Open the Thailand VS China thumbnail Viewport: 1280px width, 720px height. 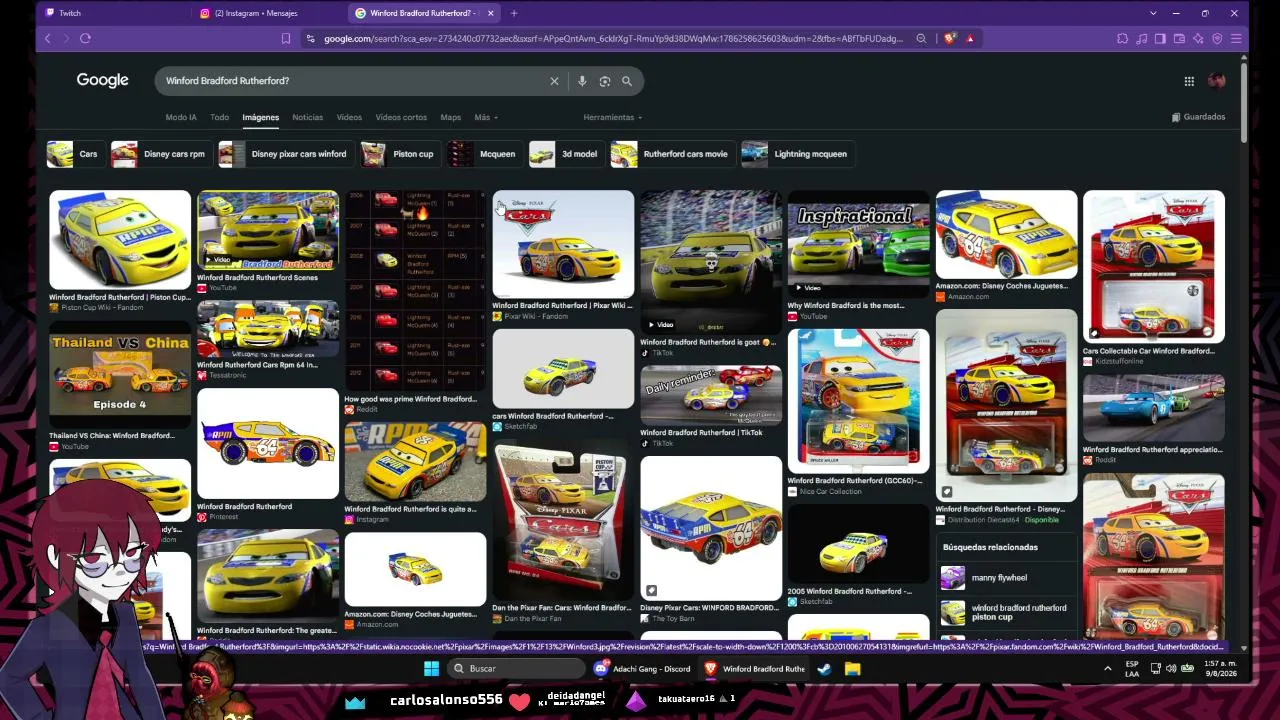[x=120, y=374]
